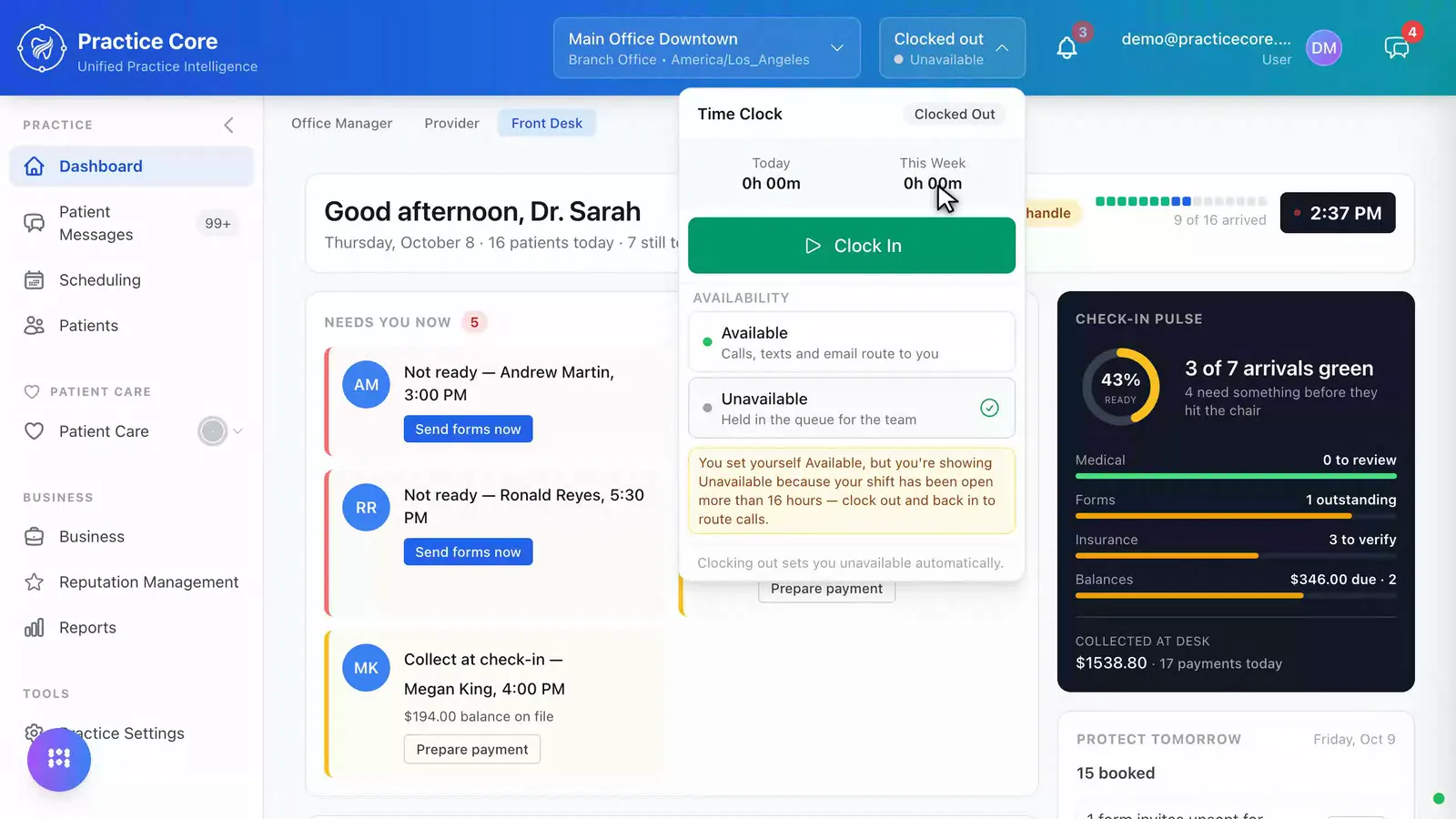
Task: Send forms now for Andrew Martin
Action: click(468, 430)
